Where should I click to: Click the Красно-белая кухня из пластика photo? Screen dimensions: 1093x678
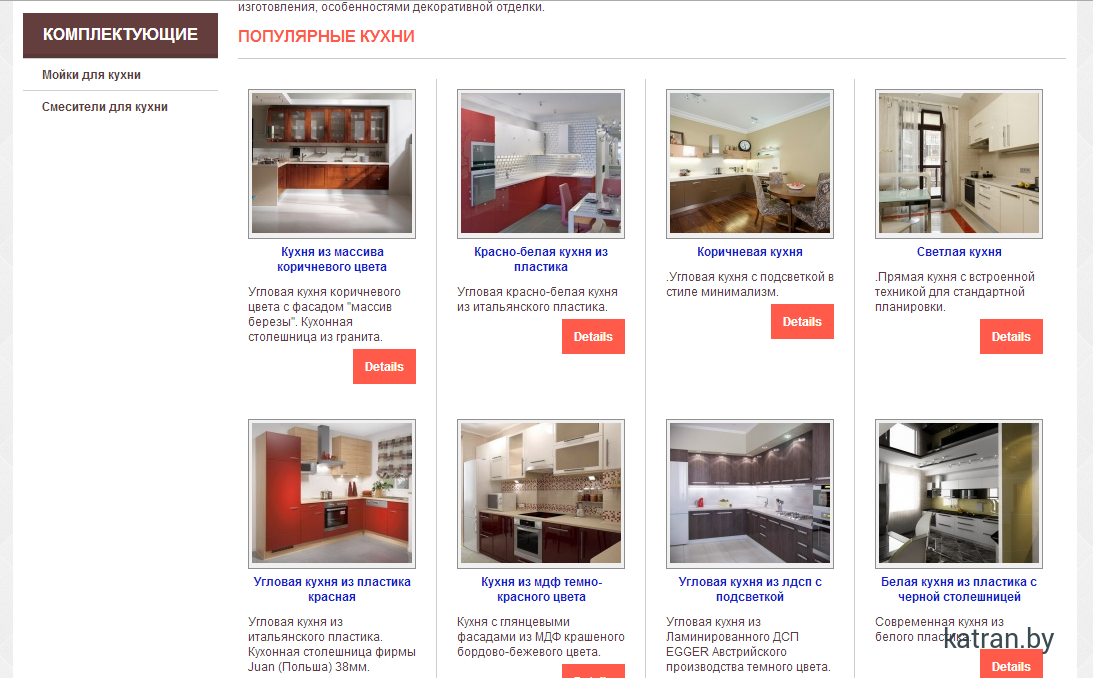pyautogui.click(x=541, y=164)
